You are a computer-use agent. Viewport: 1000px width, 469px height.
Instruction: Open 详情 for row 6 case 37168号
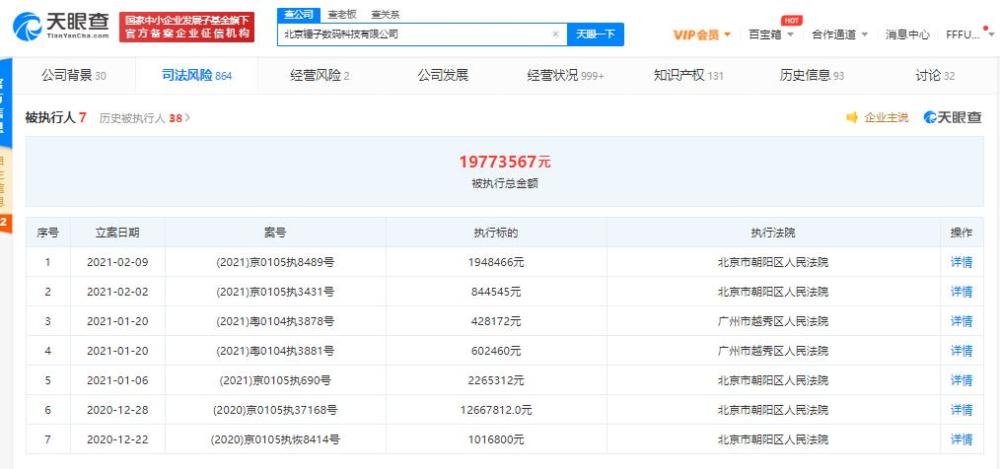961,410
